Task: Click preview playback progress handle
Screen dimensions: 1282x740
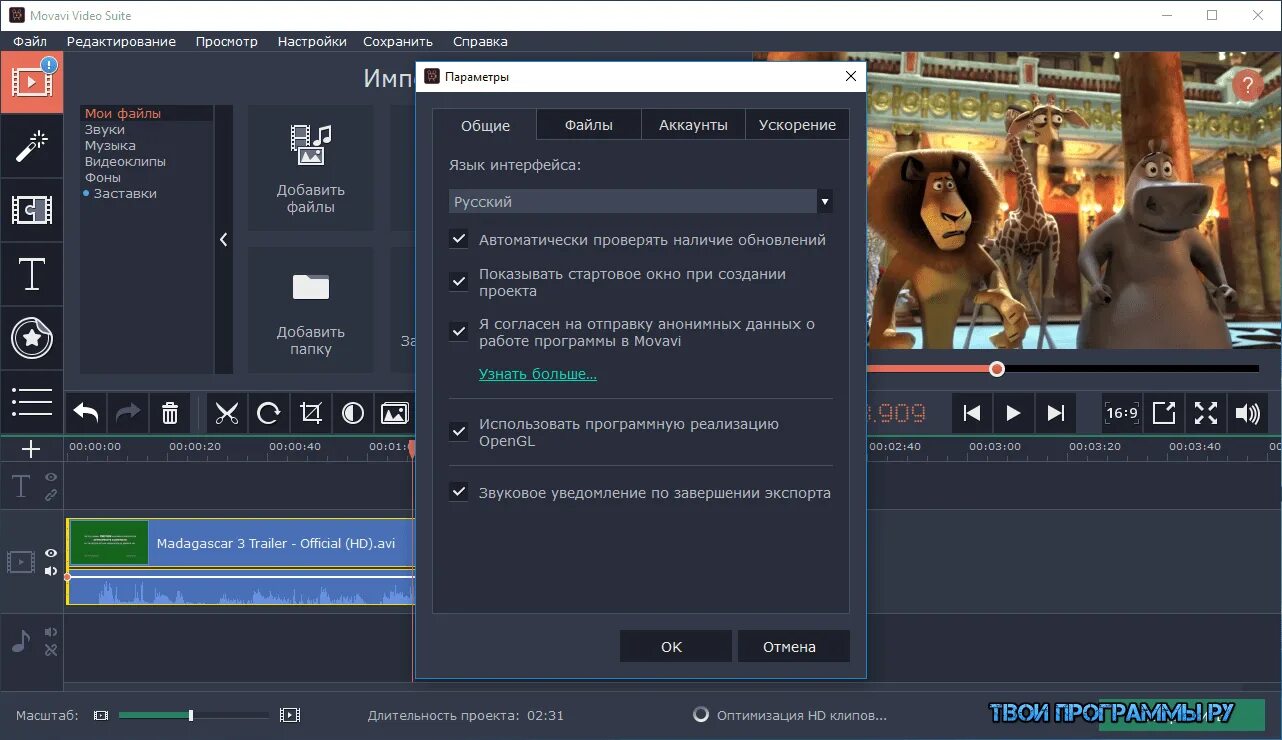Action: [997, 369]
